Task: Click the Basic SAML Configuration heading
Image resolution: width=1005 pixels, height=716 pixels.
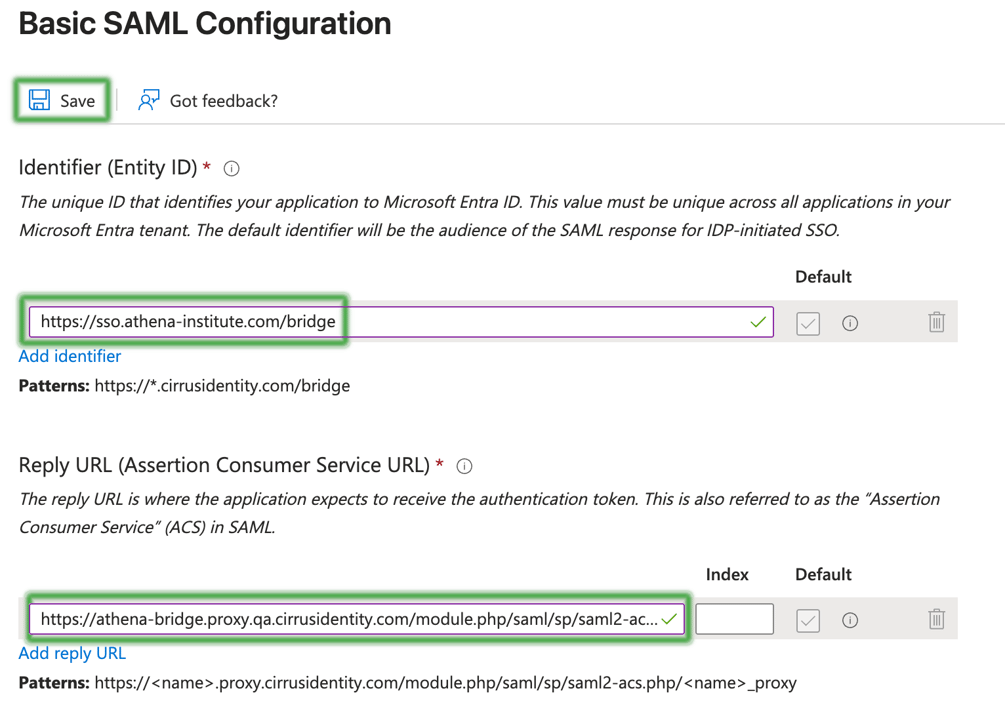Action: (205, 24)
